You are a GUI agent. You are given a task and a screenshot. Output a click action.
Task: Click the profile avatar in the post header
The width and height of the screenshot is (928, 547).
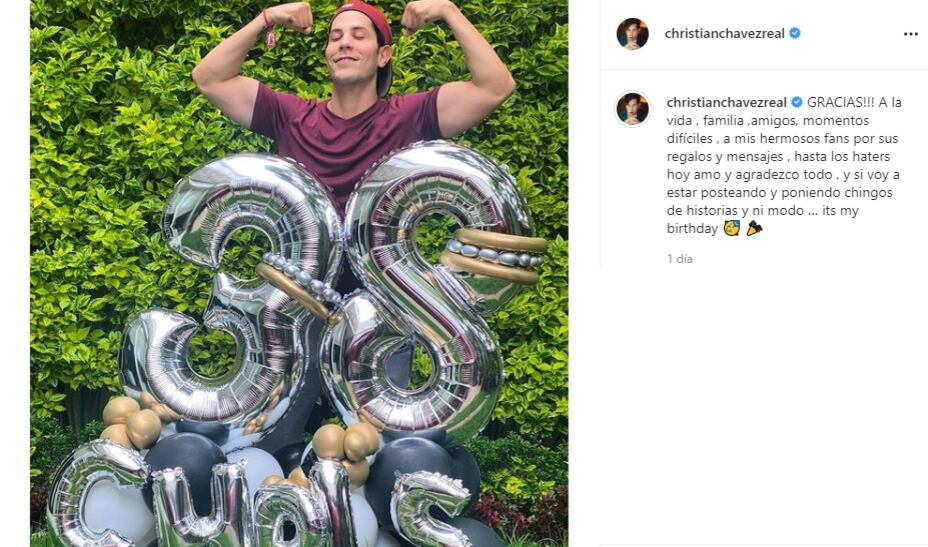(632, 33)
